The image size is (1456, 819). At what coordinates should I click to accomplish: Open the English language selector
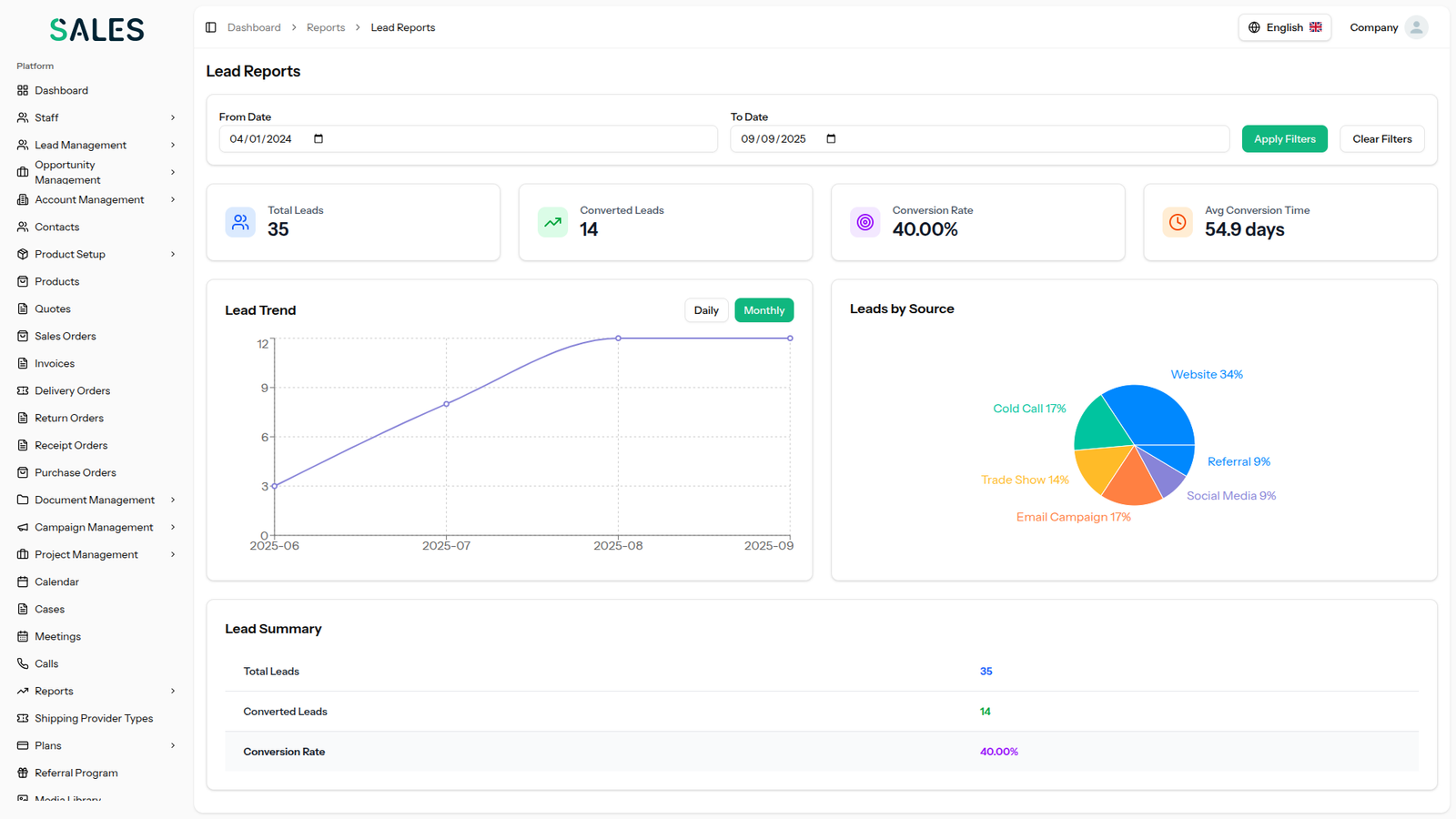1284,27
